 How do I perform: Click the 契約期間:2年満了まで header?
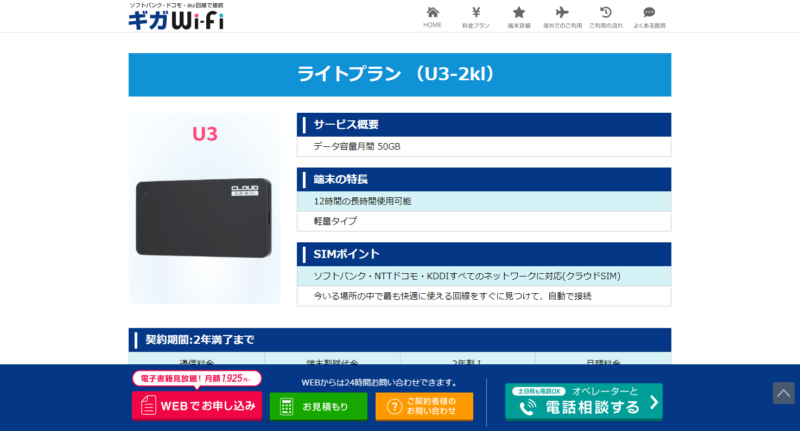(399, 340)
